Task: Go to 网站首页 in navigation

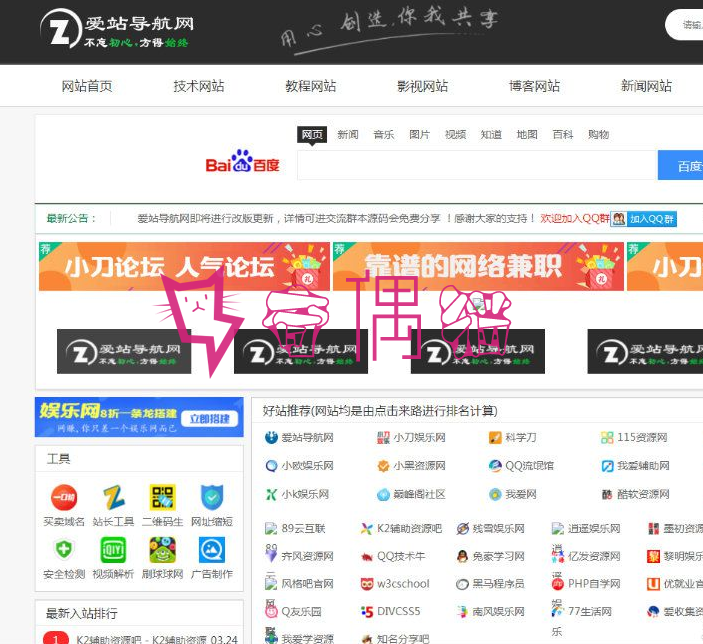Action: pyautogui.click(x=87, y=86)
